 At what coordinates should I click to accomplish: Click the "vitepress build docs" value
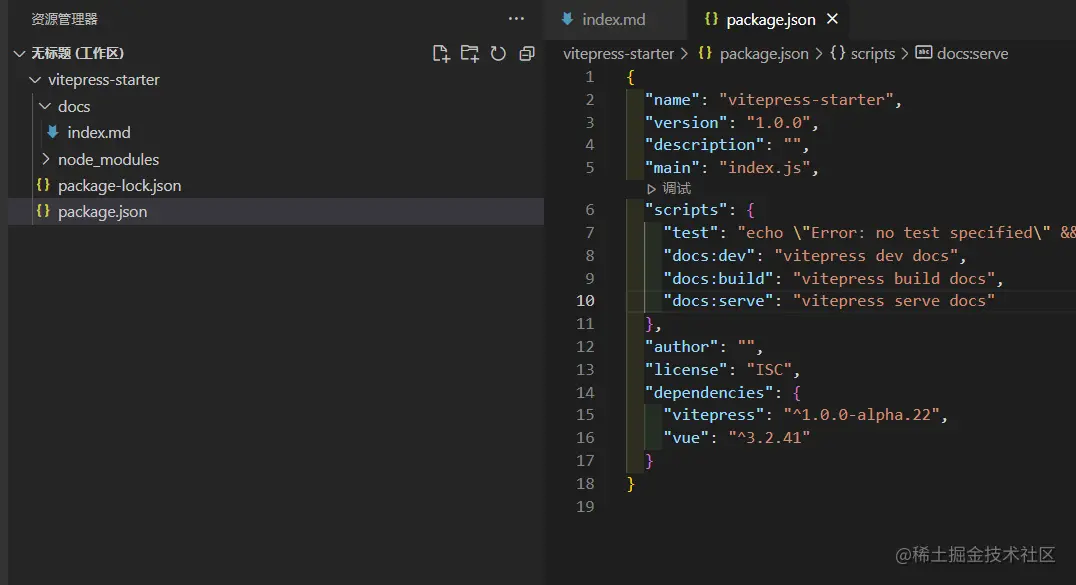click(894, 278)
